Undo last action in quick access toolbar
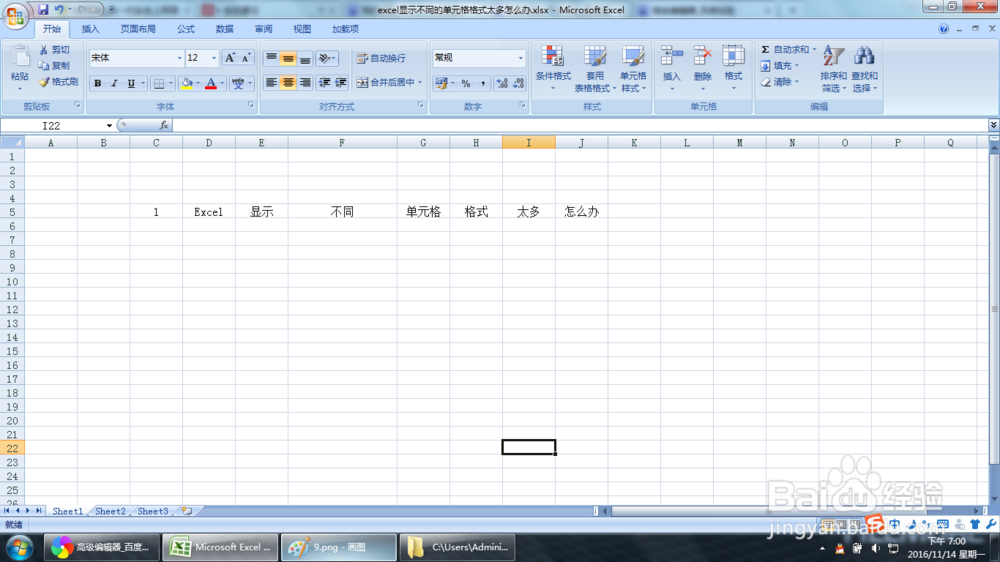 tap(59, 10)
